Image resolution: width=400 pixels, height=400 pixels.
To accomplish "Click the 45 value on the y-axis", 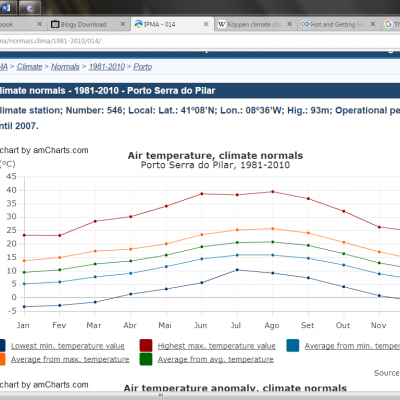I will tap(11, 176).
